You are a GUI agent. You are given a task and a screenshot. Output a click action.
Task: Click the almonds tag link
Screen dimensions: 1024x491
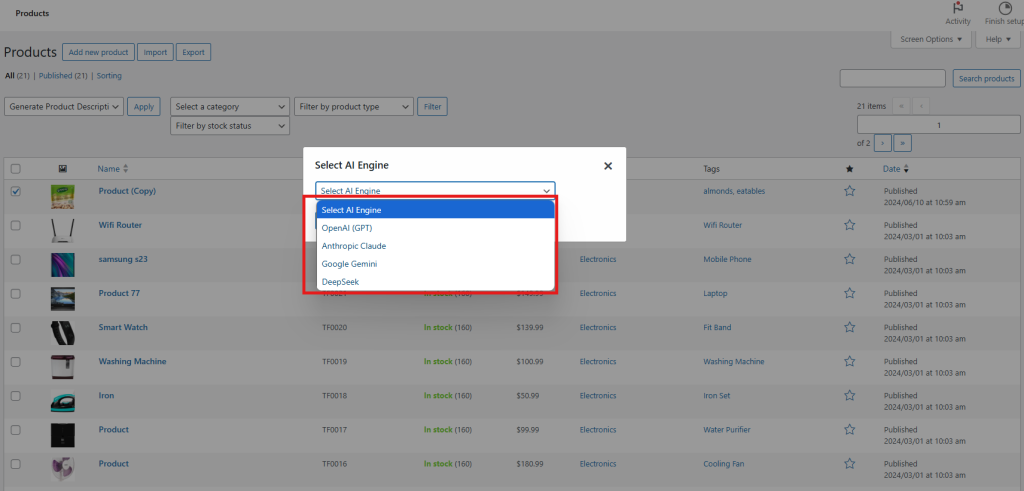[x=718, y=191]
